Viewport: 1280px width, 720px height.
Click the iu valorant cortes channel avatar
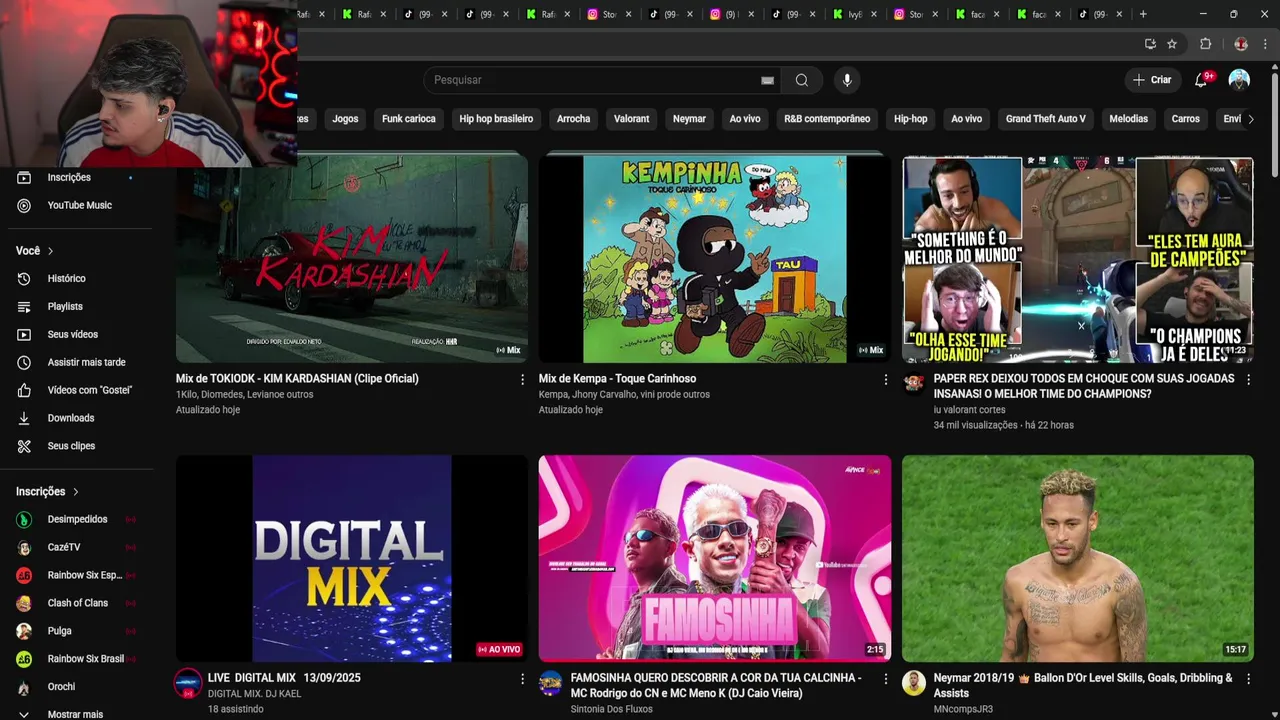pyautogui.click(x=914, y=384)
